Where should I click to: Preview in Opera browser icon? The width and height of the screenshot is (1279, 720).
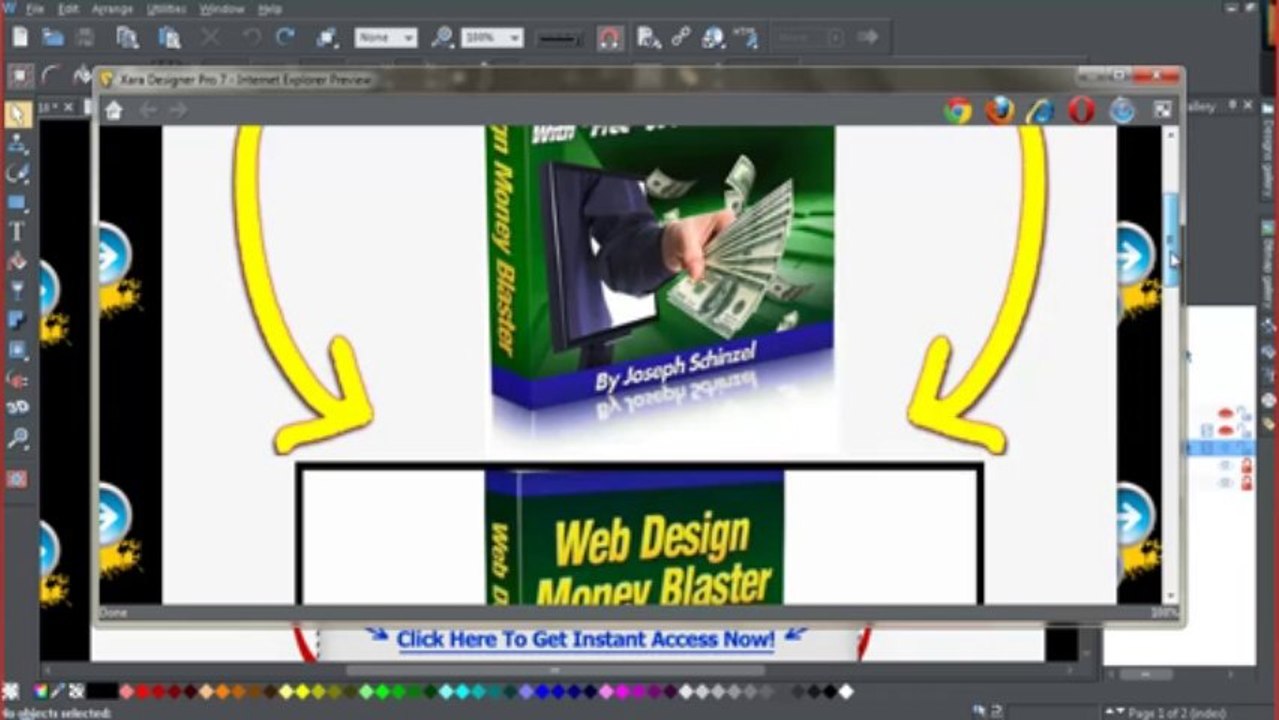click(1082, 111)
